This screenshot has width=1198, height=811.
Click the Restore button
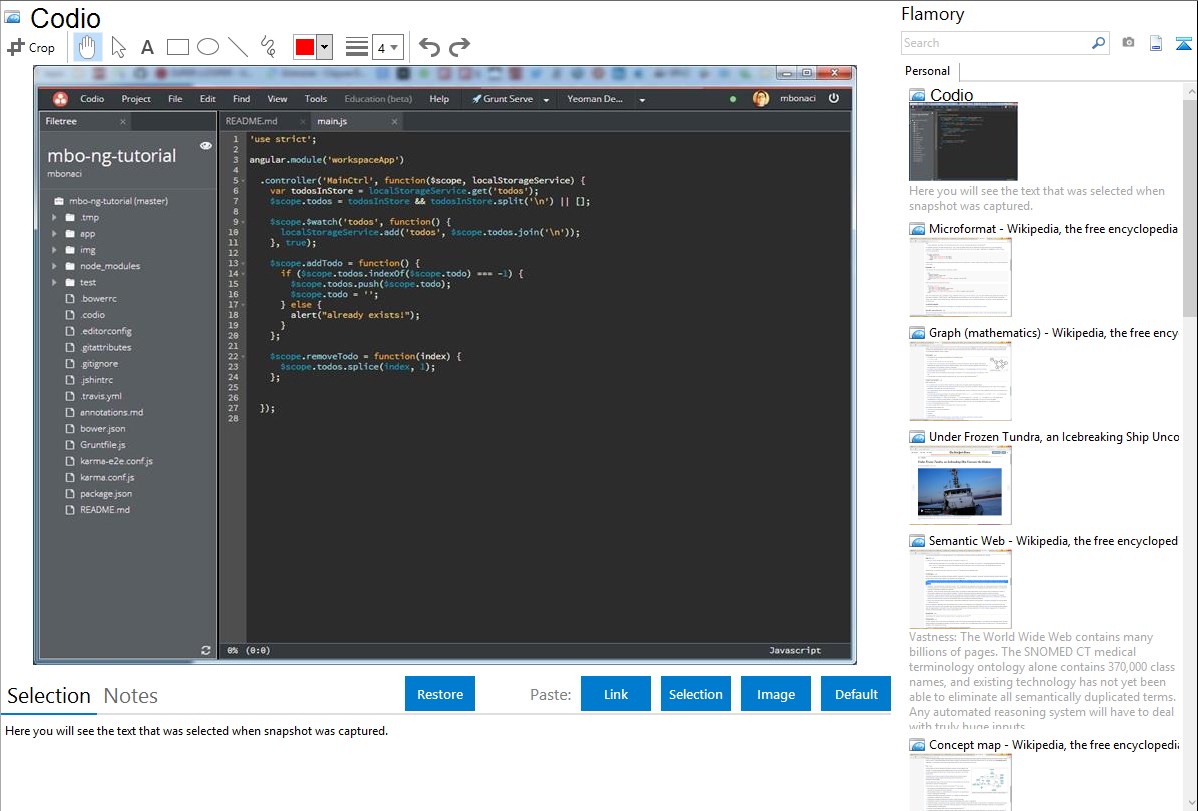click(x=440, y=694)
